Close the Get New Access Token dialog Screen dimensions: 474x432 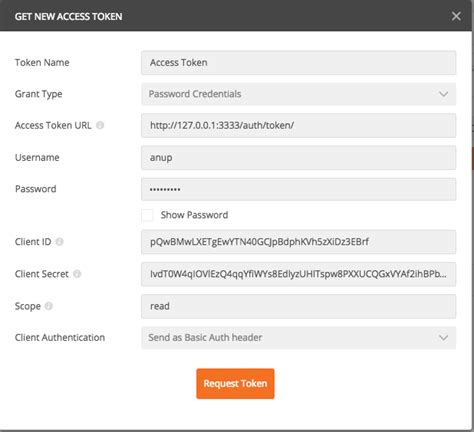456,16
